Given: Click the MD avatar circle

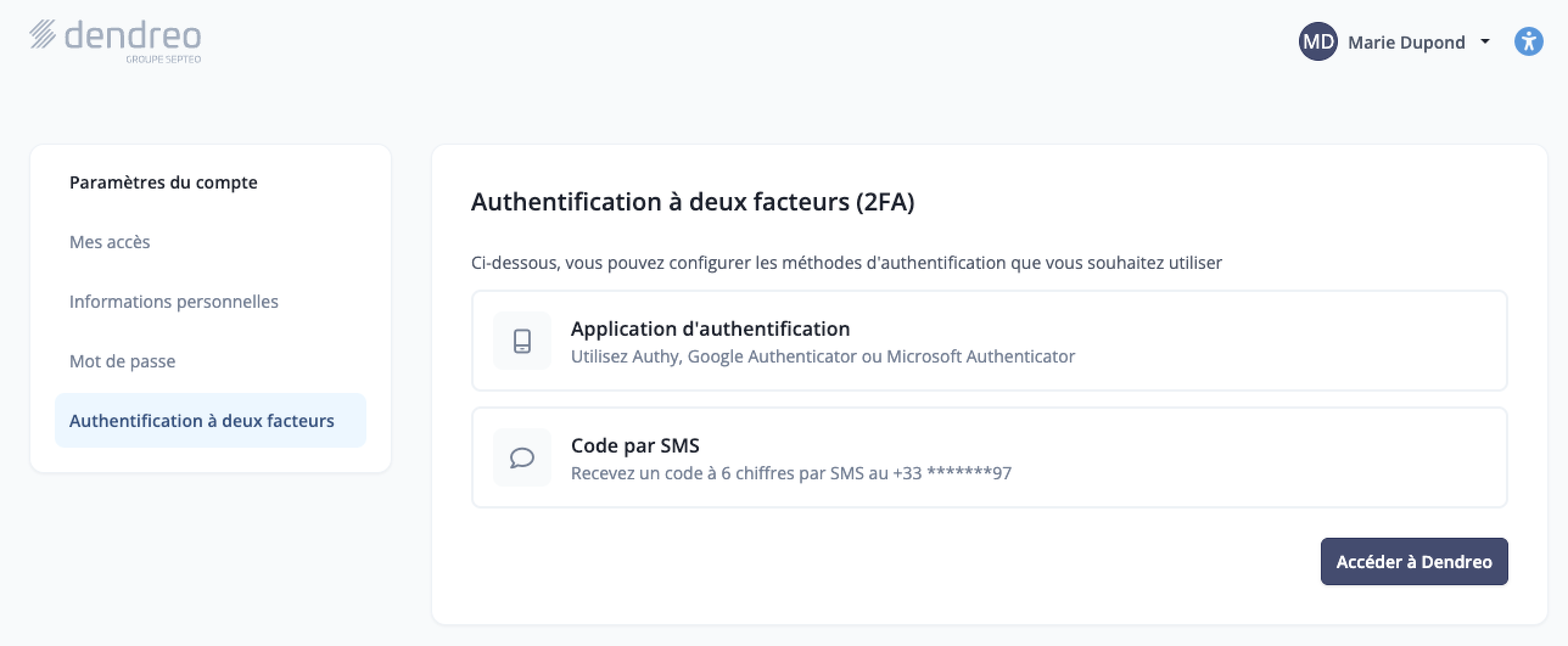Looking at the screenshot, I should point(1317,42).
